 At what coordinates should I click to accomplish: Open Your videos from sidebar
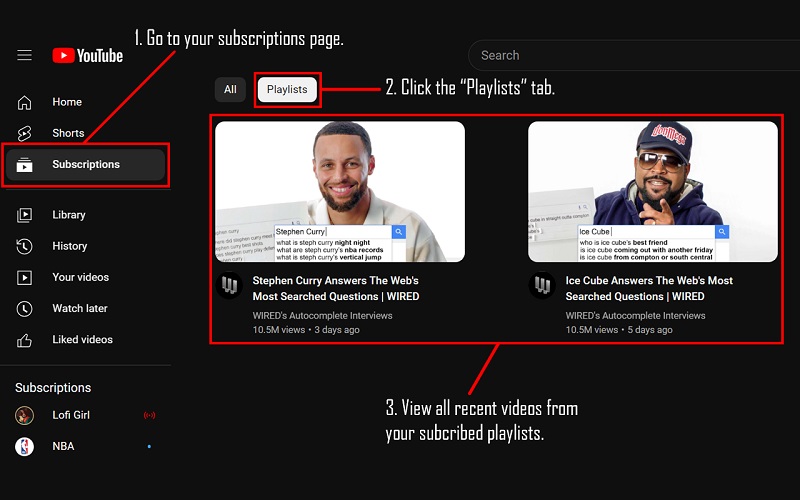[x=80, y=277]
